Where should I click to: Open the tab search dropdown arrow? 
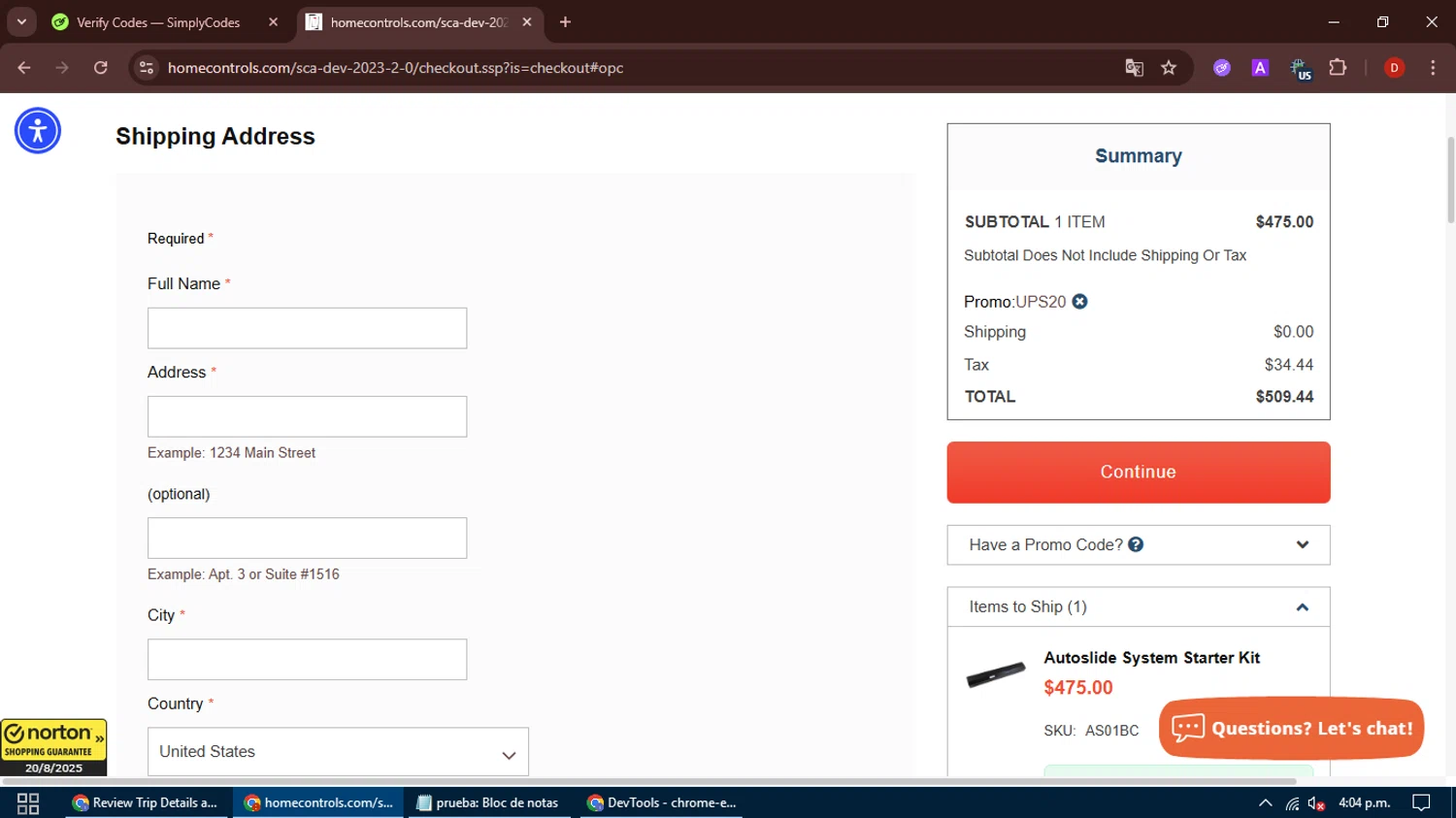[21, 22]
